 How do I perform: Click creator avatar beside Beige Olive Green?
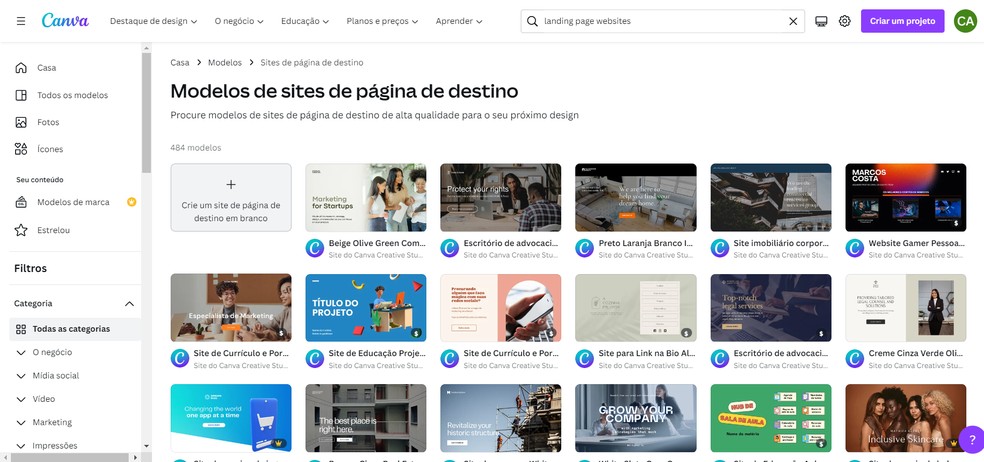coord(314,248)
